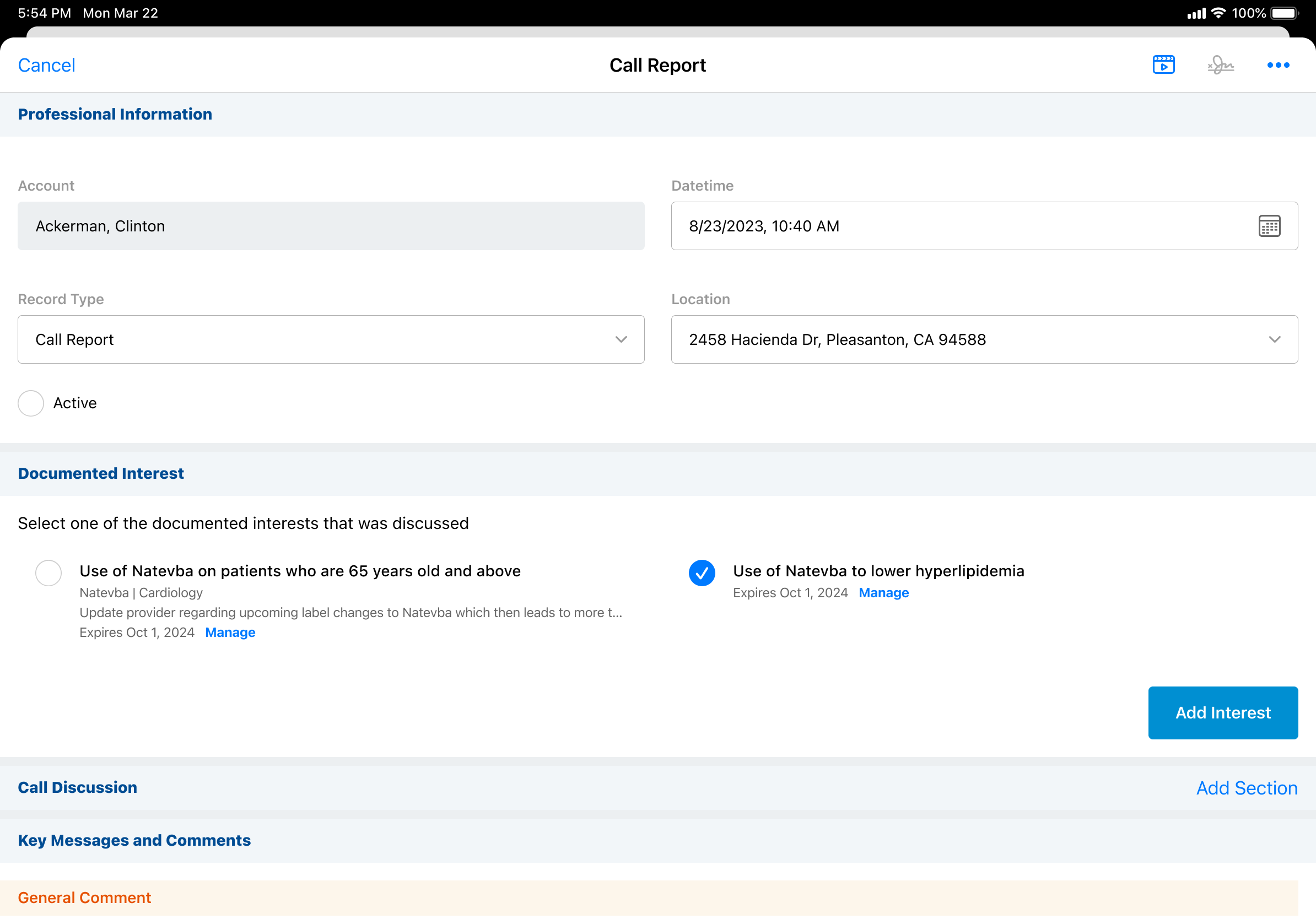1316x919 pixels.
Task: Tap the signature capture icon
Action: click(1220, 65)
